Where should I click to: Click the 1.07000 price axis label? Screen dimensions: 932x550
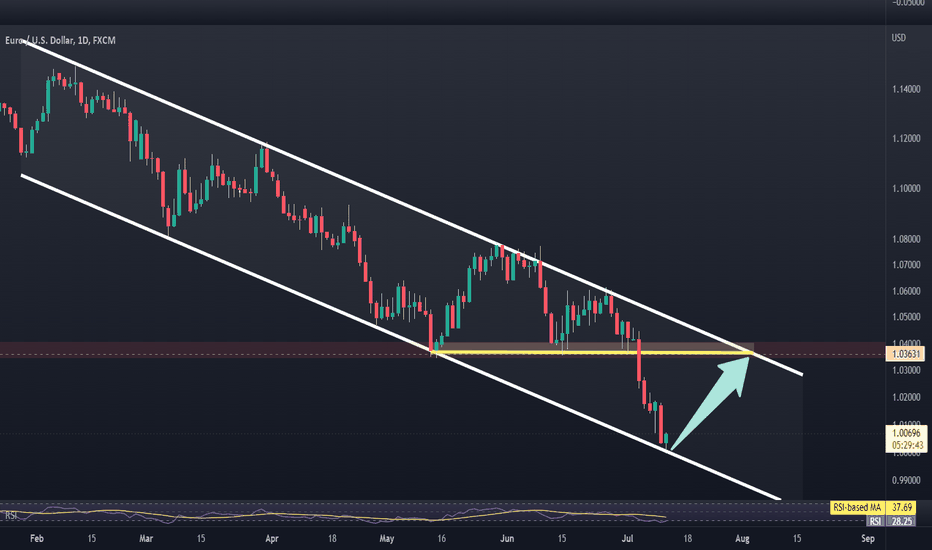coord(906,265)
